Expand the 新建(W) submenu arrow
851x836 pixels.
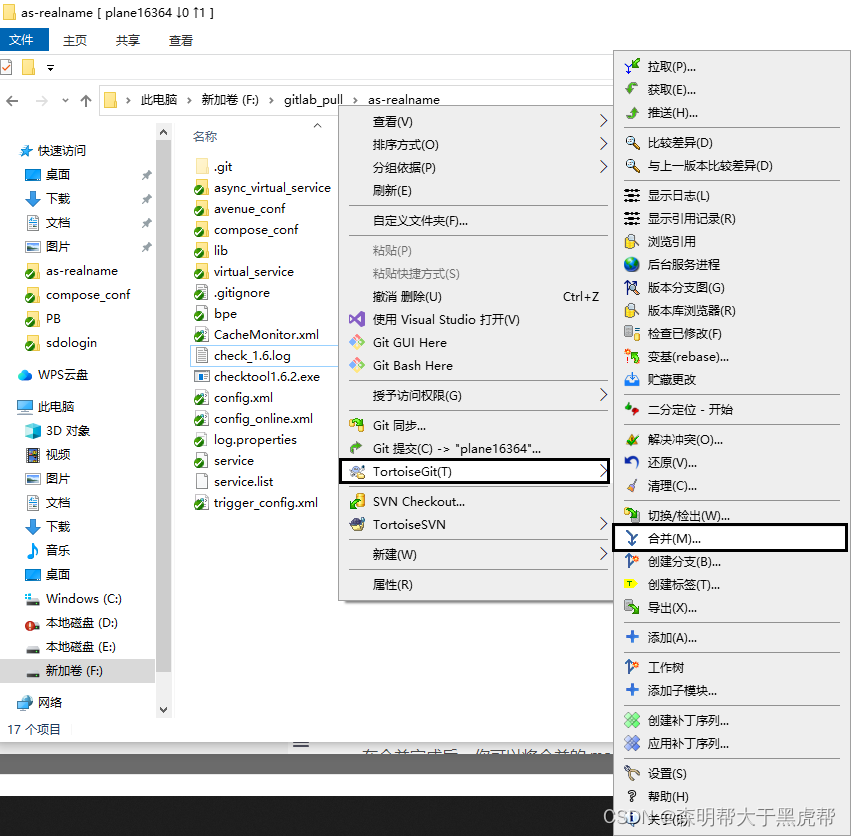coord(602,554)
